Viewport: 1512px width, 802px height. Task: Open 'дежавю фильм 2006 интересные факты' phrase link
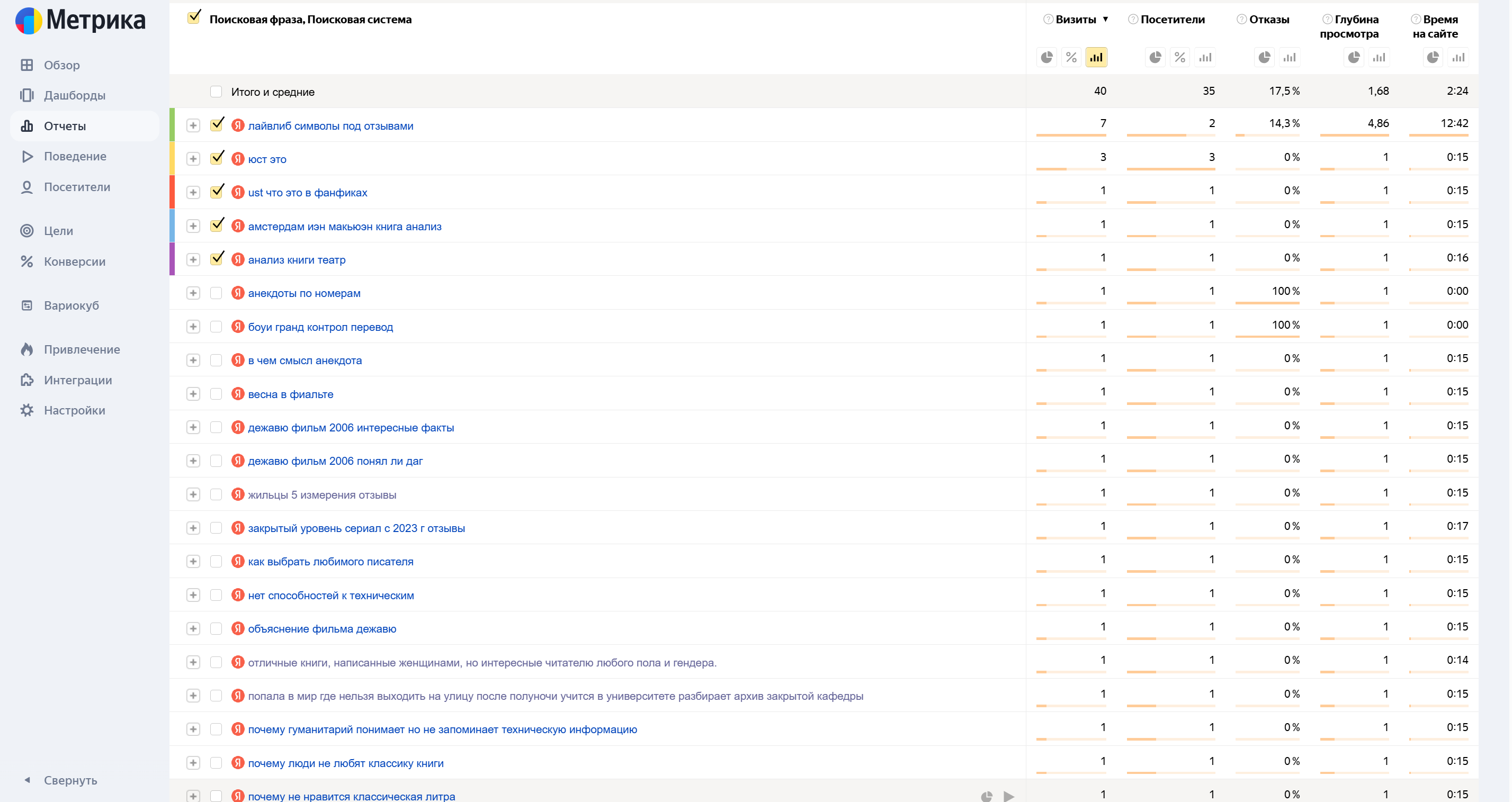(x=351, y=428)
